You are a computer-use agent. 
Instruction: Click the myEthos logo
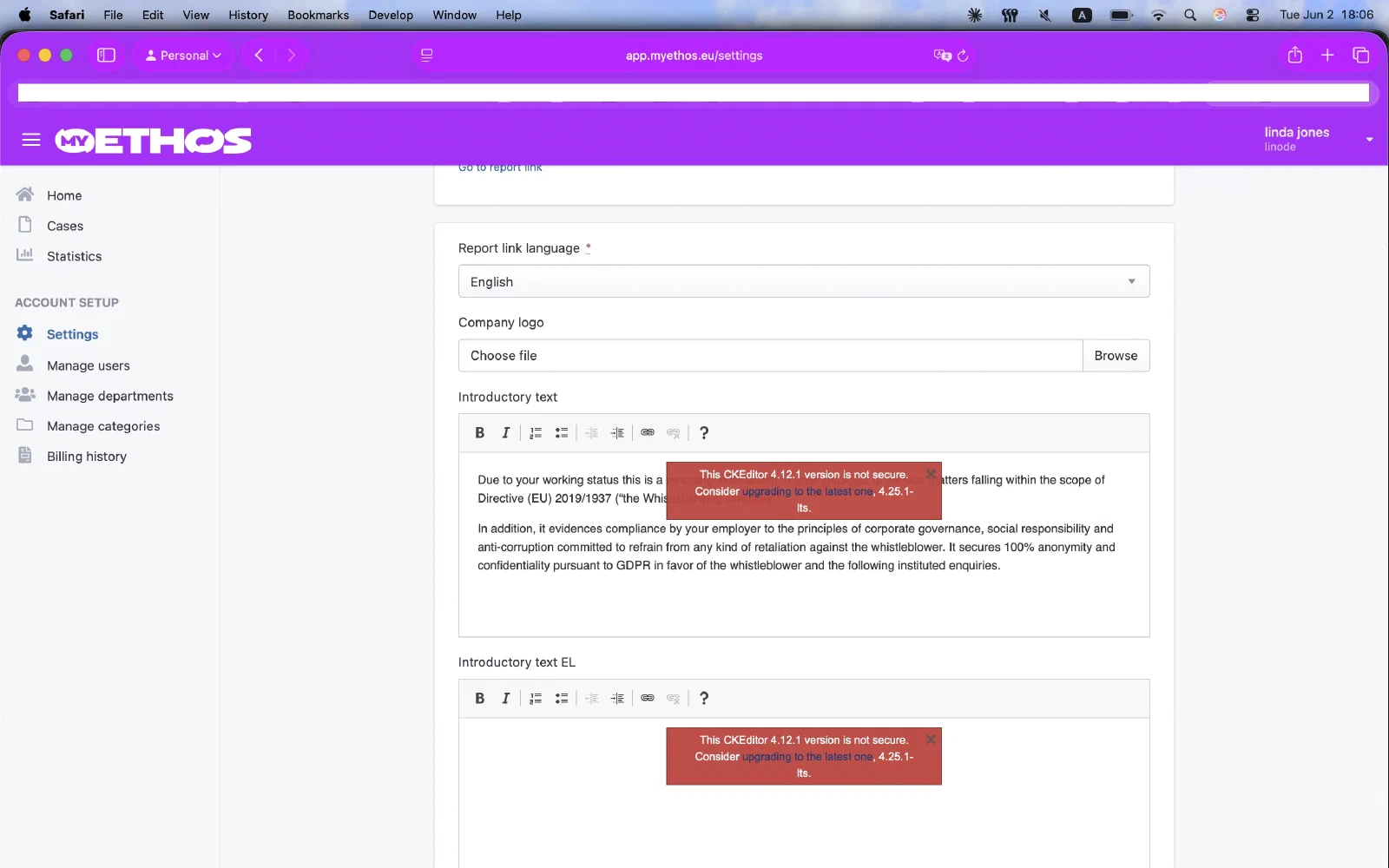pyautogui.click(x=154, y=141)
